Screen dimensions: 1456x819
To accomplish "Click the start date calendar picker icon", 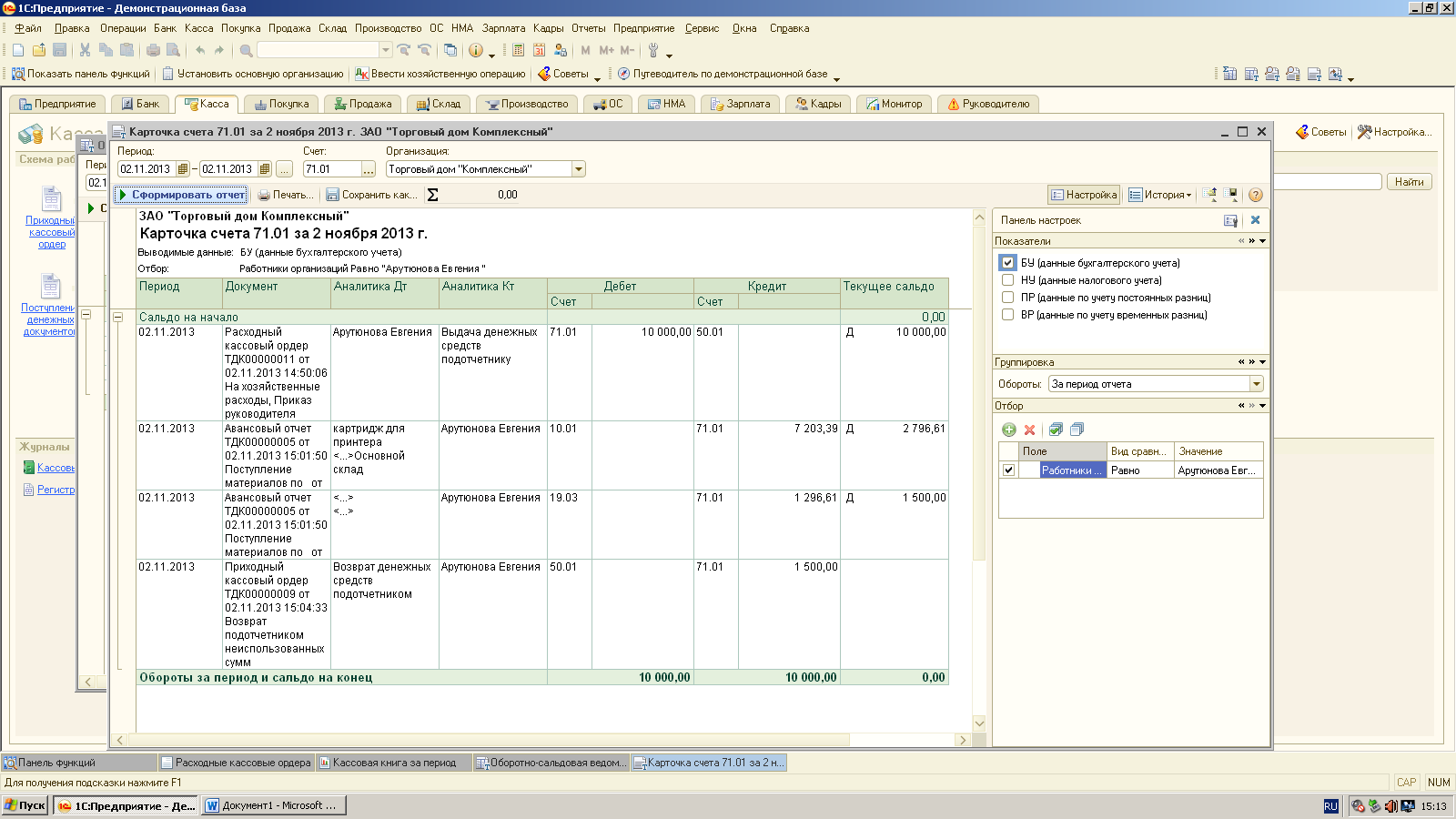I will [x=183, y=169].
